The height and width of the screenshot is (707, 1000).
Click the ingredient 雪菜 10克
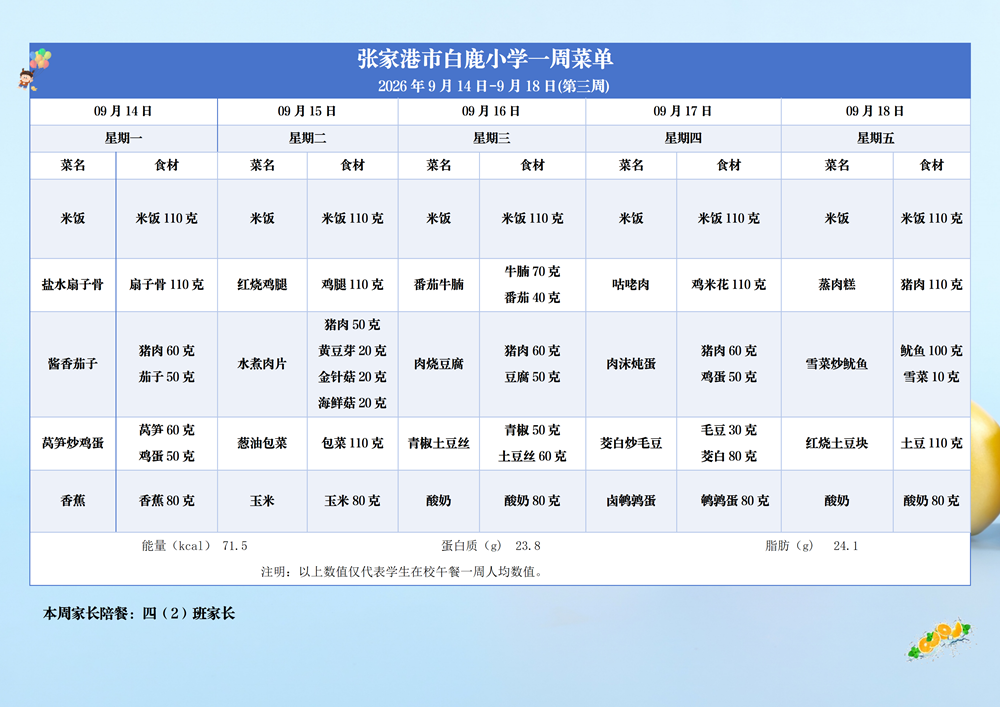click(x=932, y=377)
